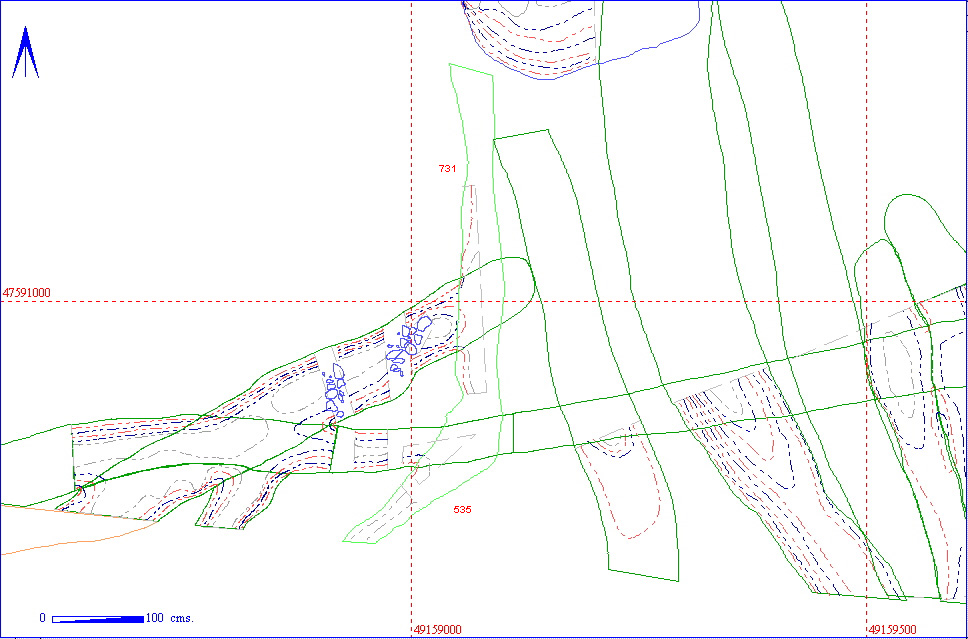Screen dimensions: 968x639
Task: Click the 100 cms scale bar
Action: tap(98, 619)
